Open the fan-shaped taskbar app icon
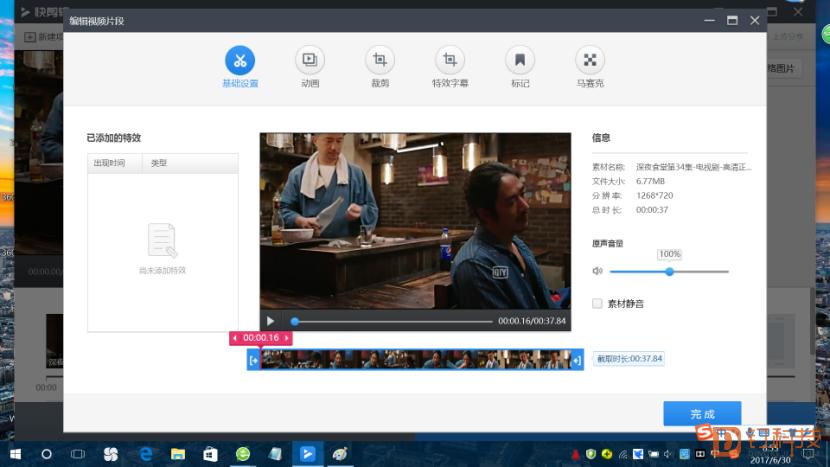 click(x=111, y=454)
